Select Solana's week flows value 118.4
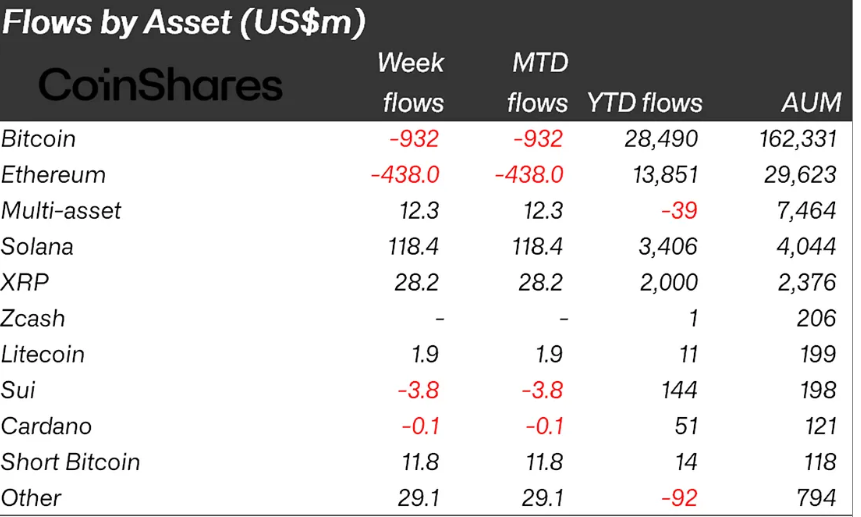 coord(411,246)
